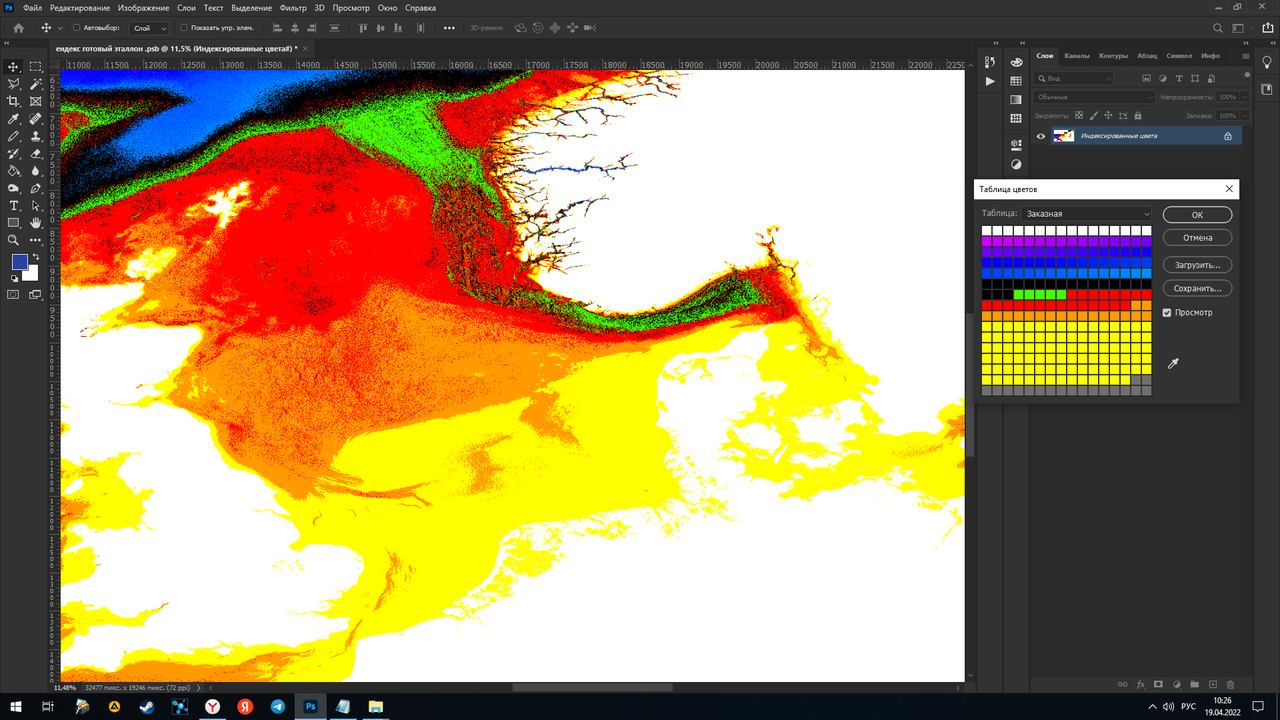Open the Изображение menu

[x=143, y=8]
